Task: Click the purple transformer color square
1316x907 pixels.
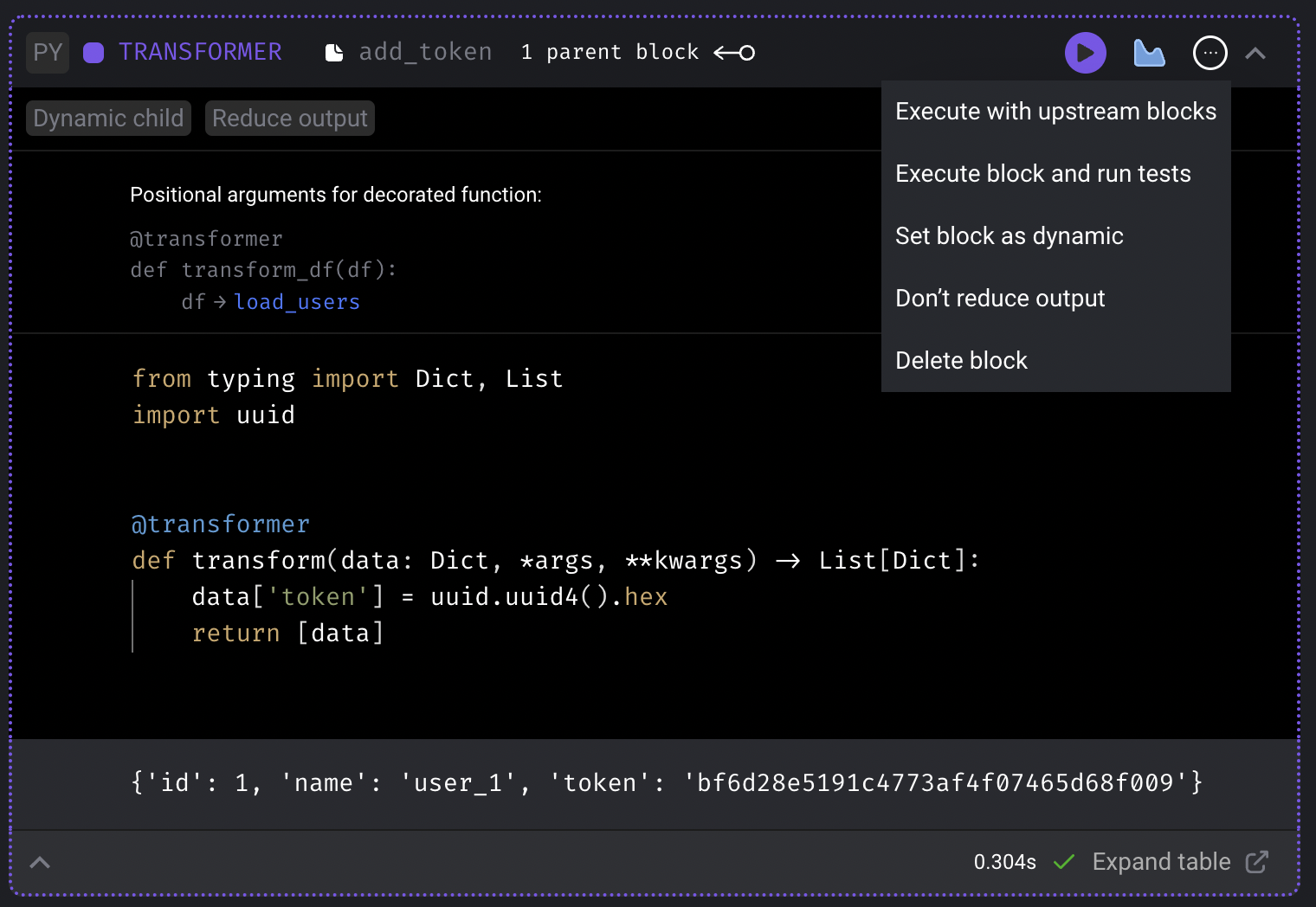Action: pos(94,53)
